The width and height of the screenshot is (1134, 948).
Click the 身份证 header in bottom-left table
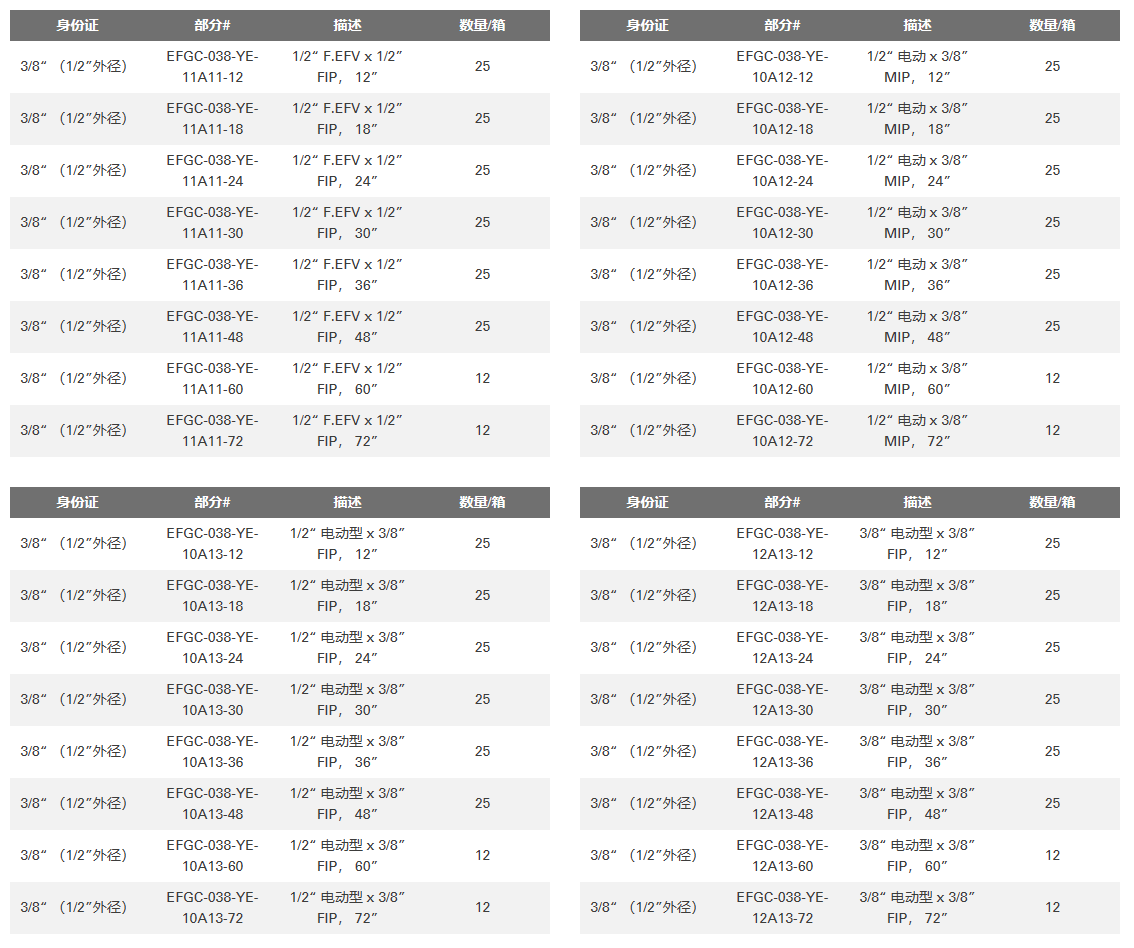77,502
